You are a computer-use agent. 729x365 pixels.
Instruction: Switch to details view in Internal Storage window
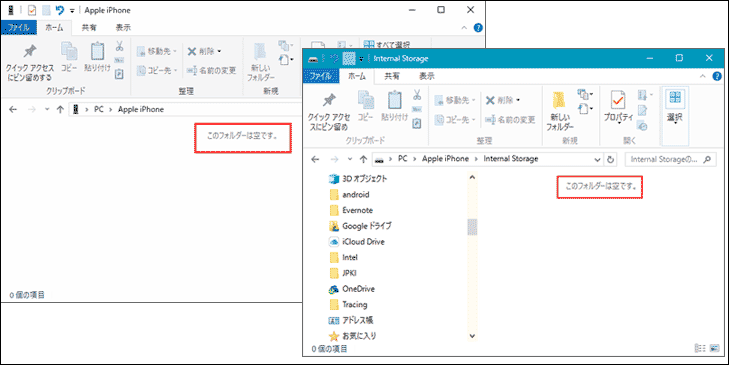[700, 348]
